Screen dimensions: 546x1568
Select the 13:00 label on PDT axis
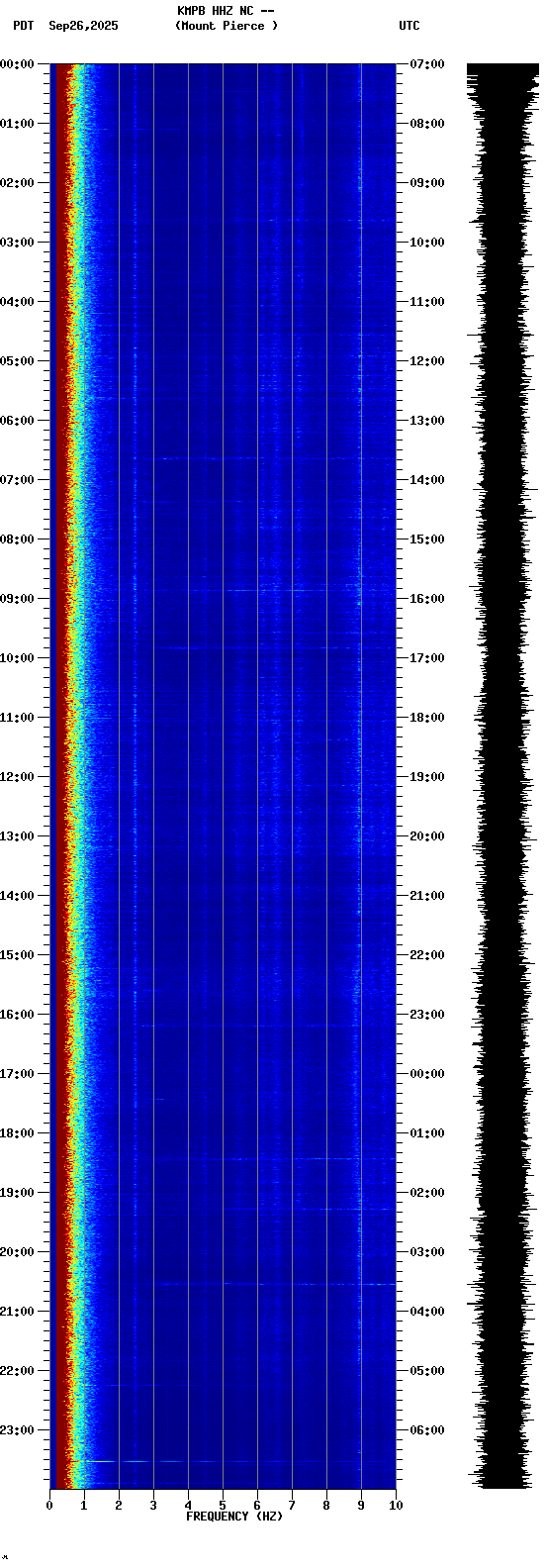[18, 836]
